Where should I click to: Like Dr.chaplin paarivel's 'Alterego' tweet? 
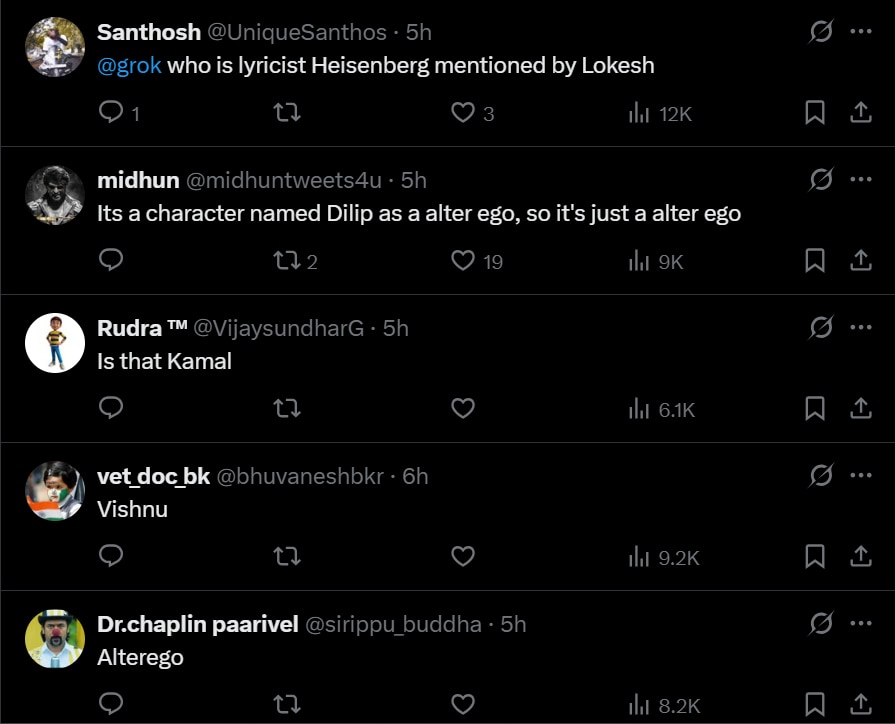click(x=463, y=703)
